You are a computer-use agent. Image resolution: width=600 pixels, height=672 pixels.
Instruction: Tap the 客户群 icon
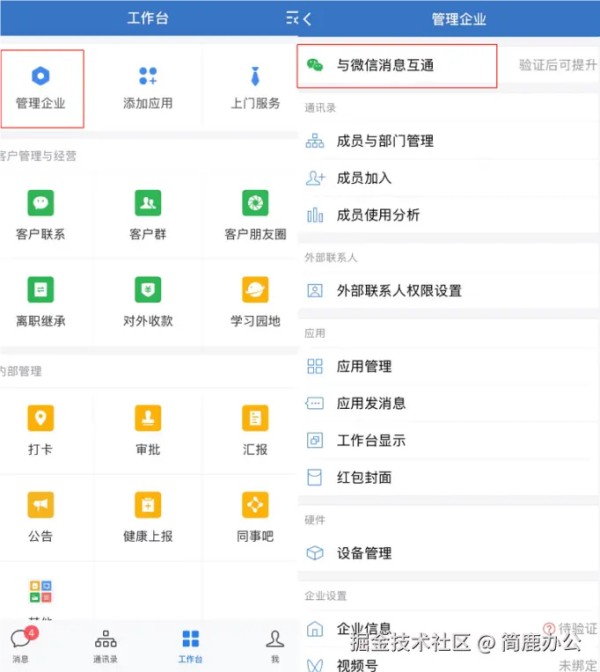pyautogui.click(x=148, y=204)
